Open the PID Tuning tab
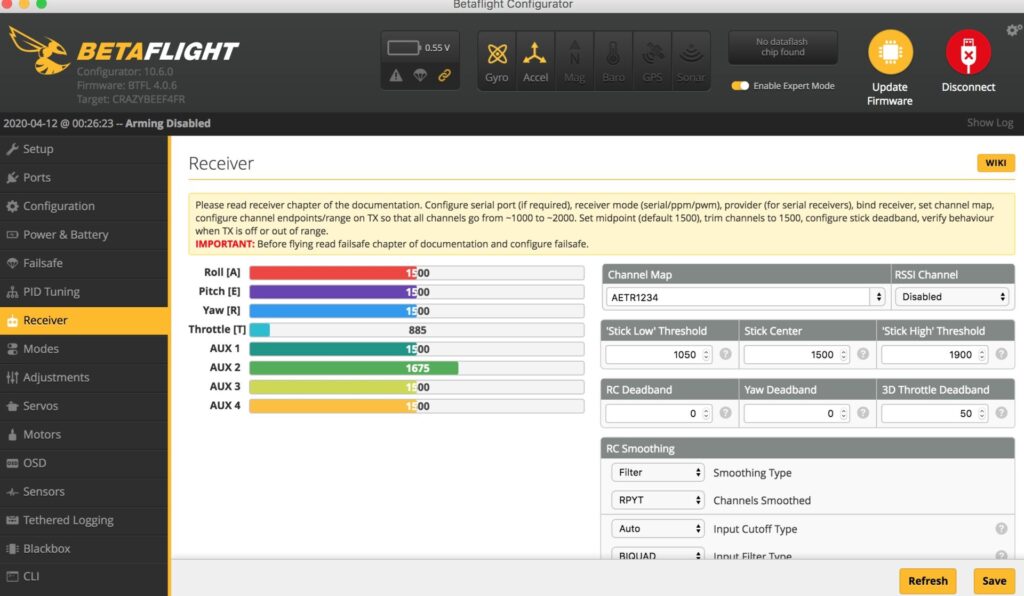The height and width of the screenshot is (596, 1024). [84, 292]
